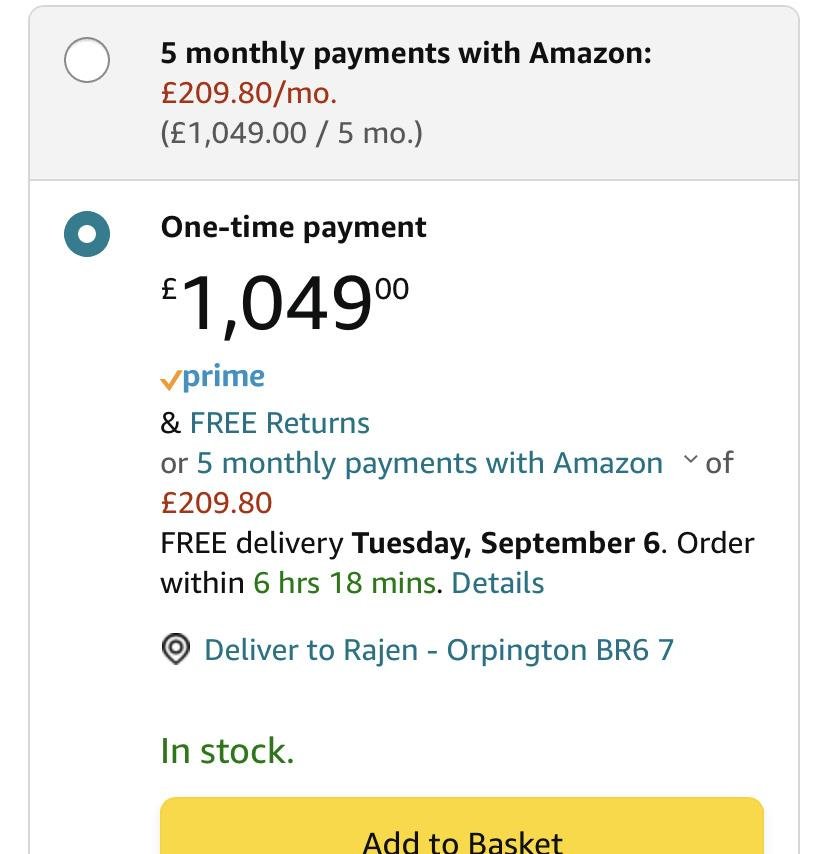
Task: Click the (£1,049.00 / 5 mo.) breakdown text
Action: click(292, 133)
